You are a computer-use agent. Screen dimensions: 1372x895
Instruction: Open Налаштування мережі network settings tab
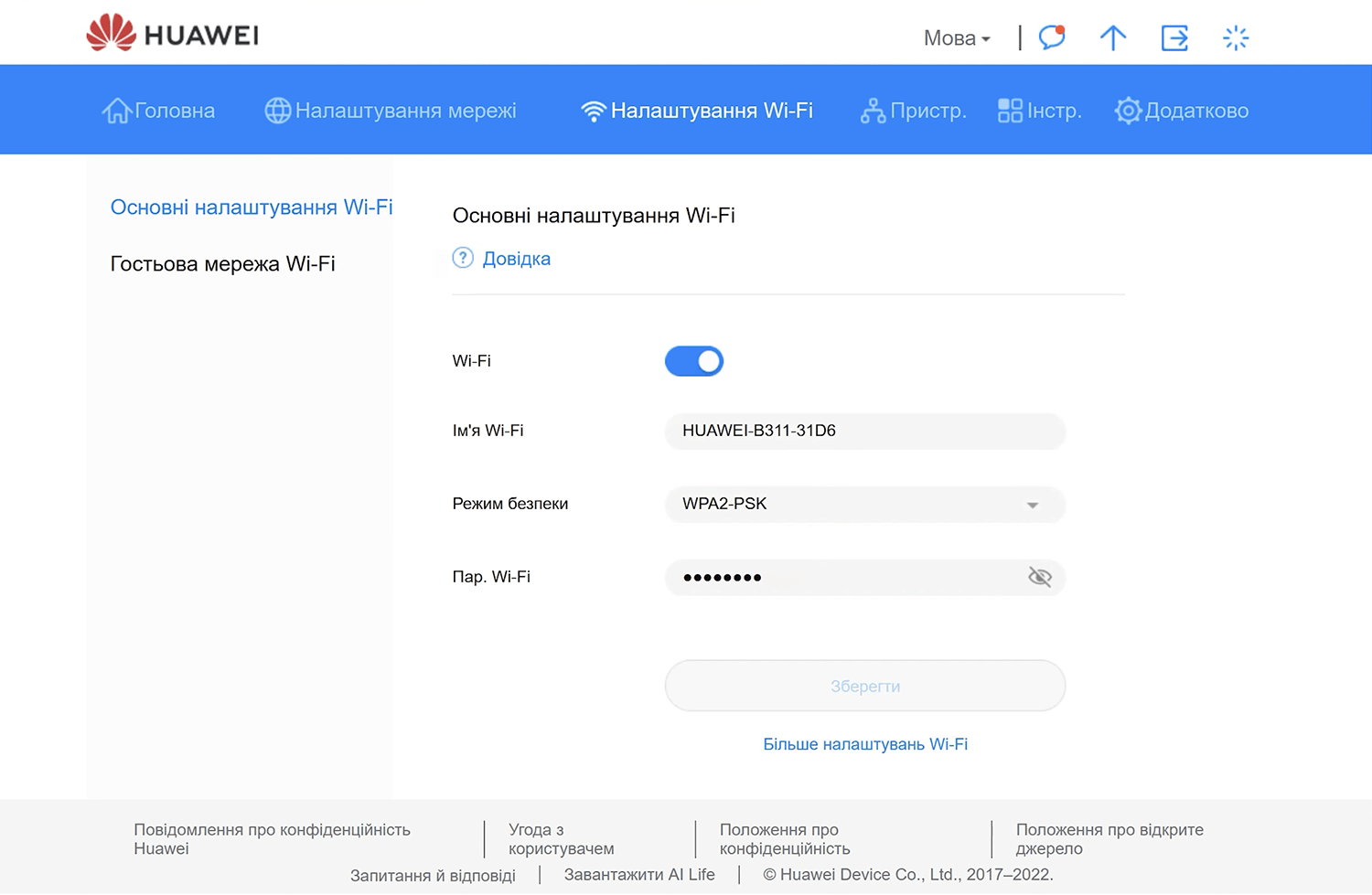[391, 111]
